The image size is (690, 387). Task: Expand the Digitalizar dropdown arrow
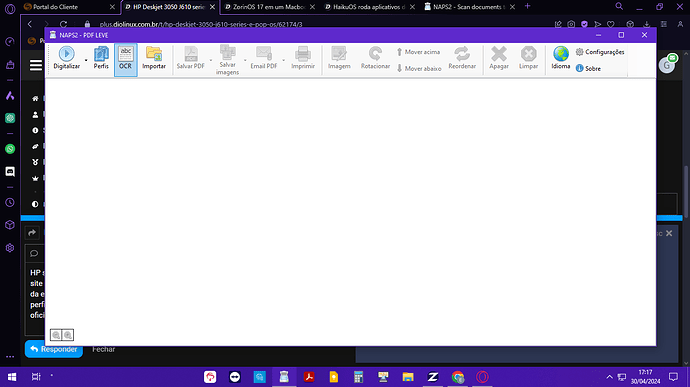tap(86, 60)
